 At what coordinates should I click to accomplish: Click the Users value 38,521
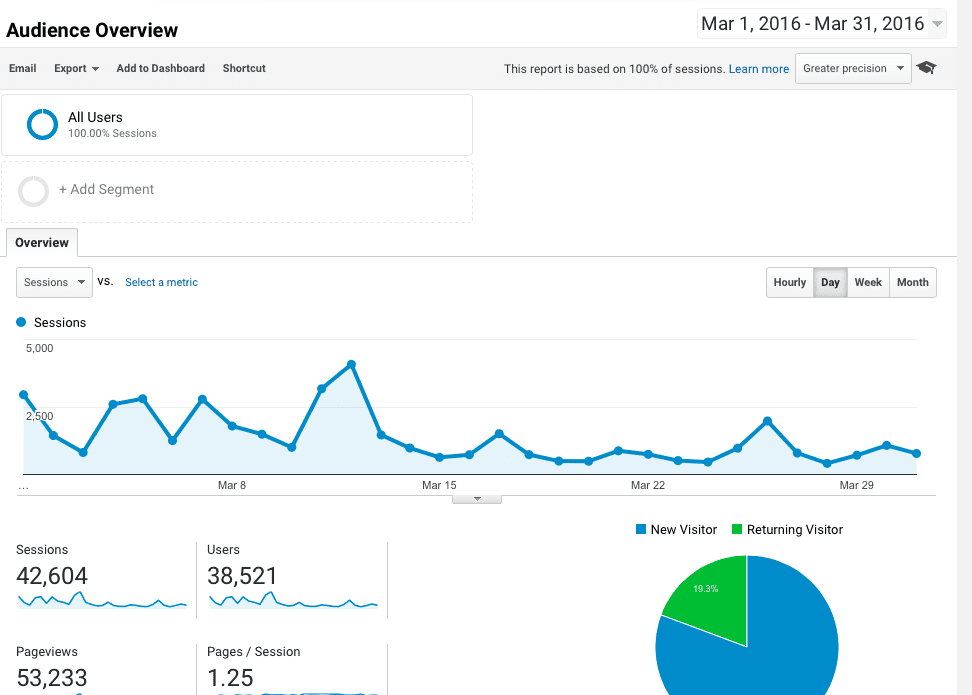point(242,576)
